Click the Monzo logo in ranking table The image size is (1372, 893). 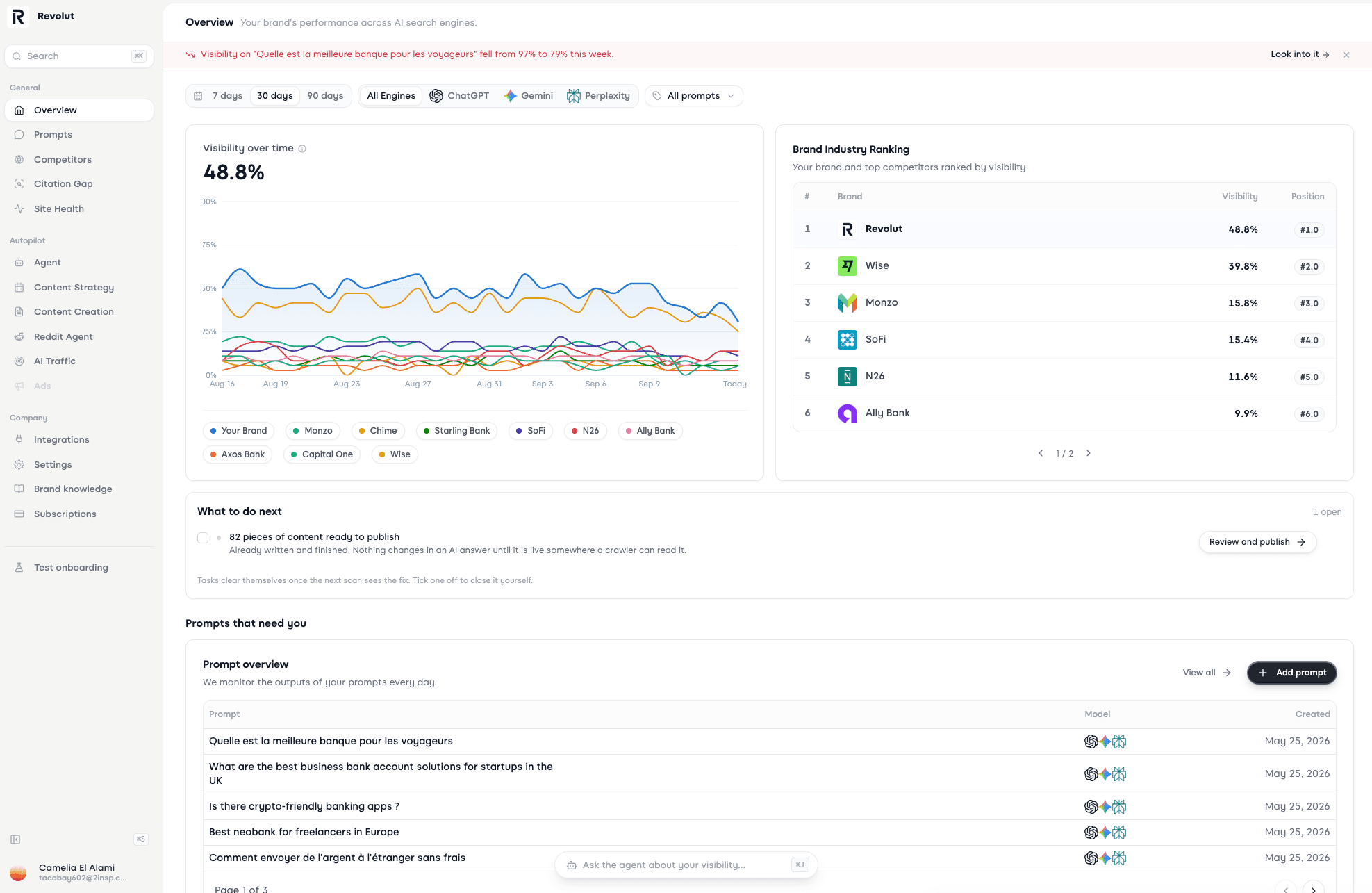(848, 303)
